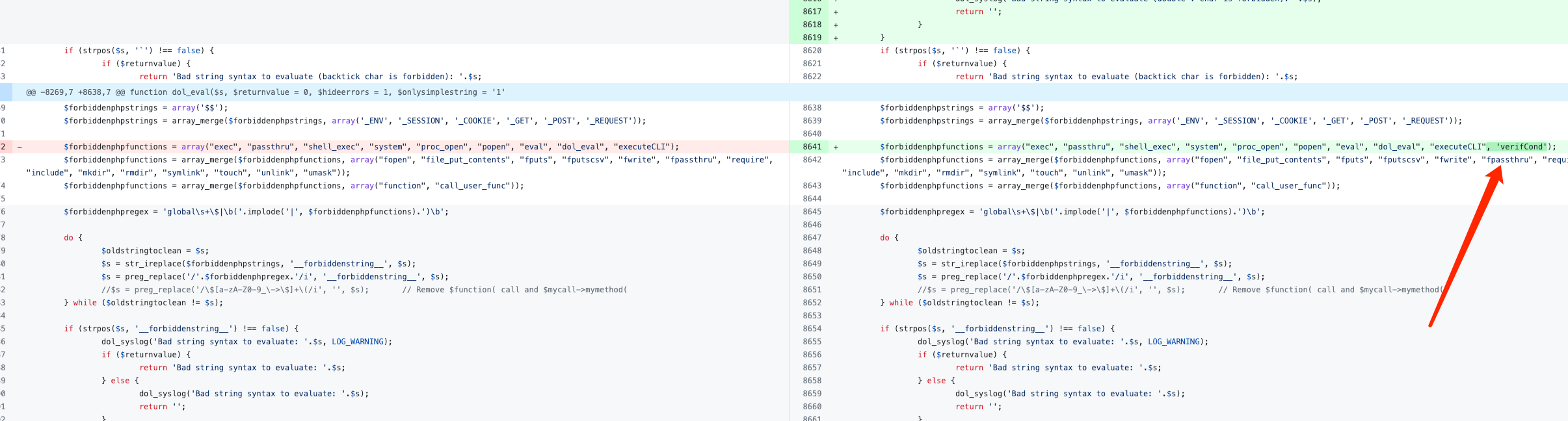Viewport: 1568px width, 421px height.
Task: Click line number 8656
Action: click(812, 355)
